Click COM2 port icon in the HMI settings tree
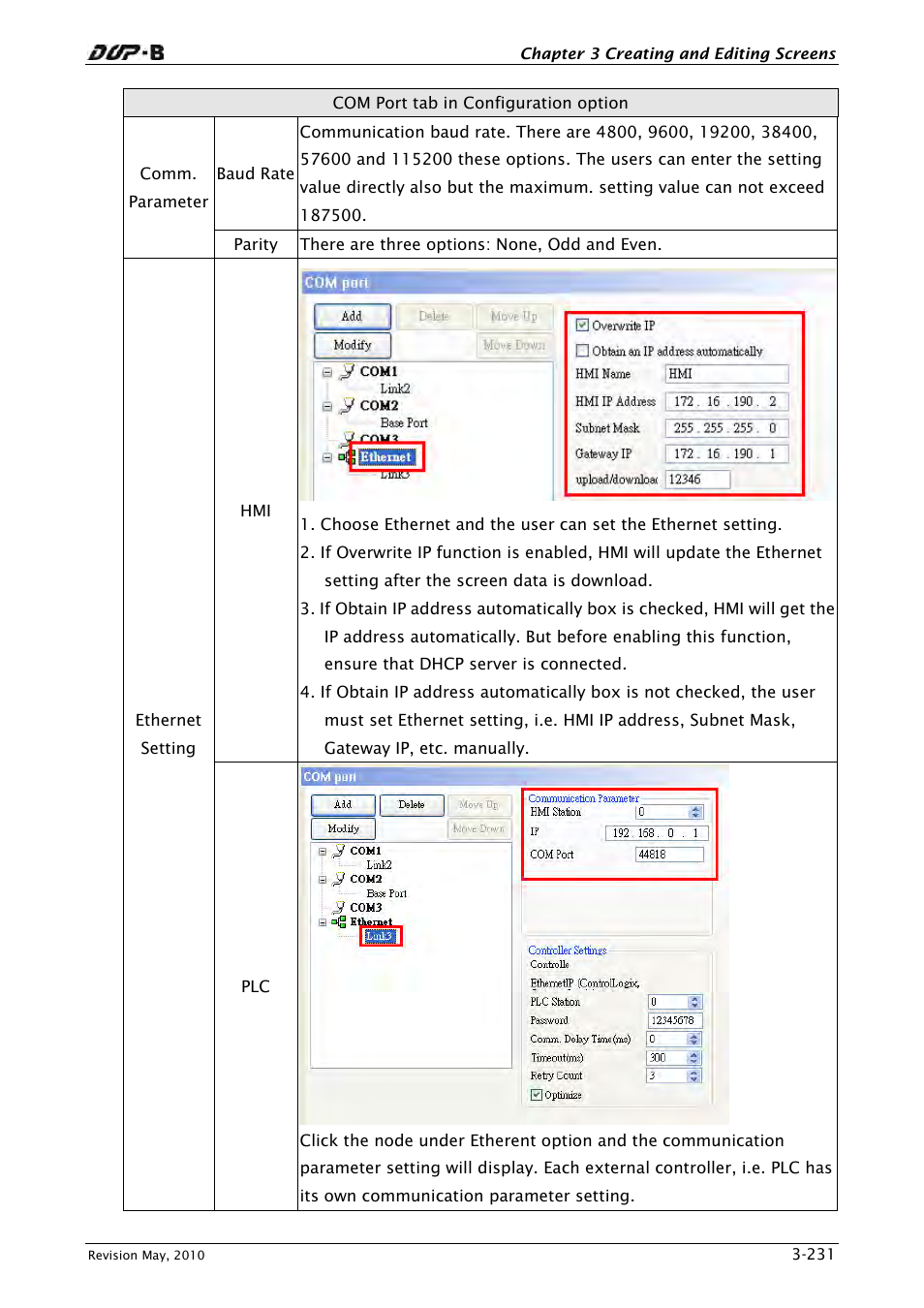 point(348,405)
